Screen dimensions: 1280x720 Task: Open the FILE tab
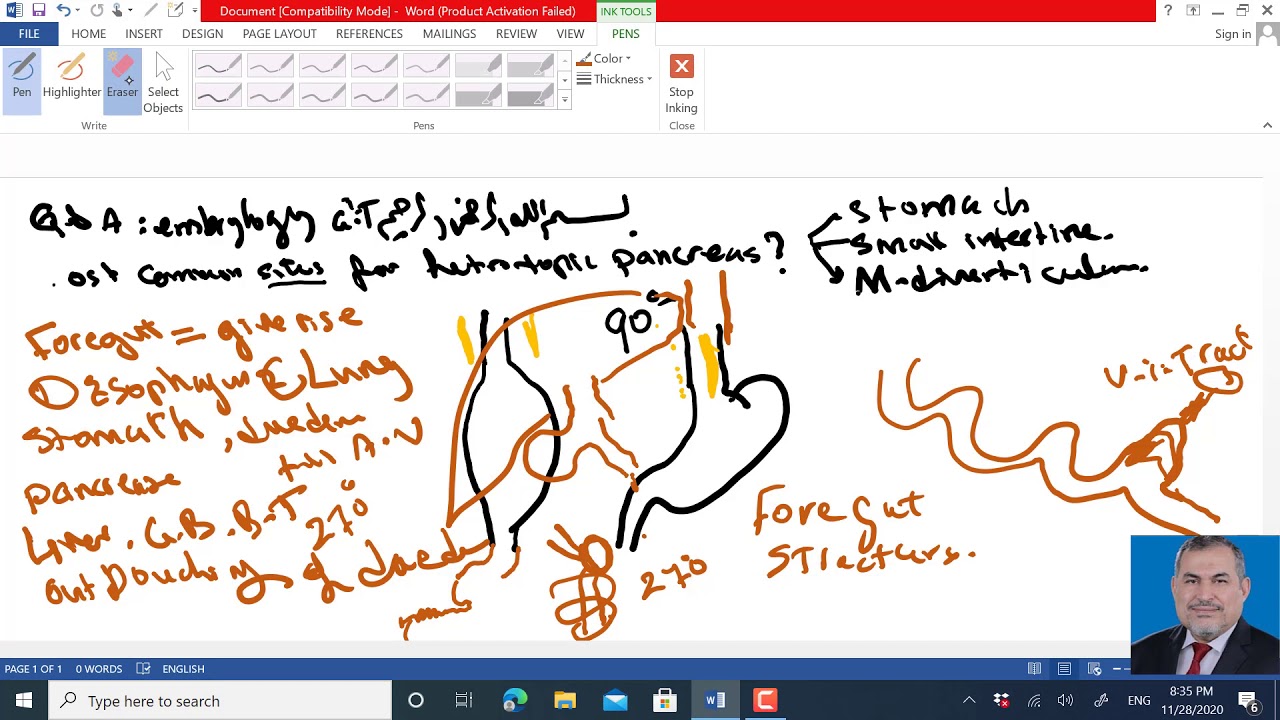coord(29,34)
